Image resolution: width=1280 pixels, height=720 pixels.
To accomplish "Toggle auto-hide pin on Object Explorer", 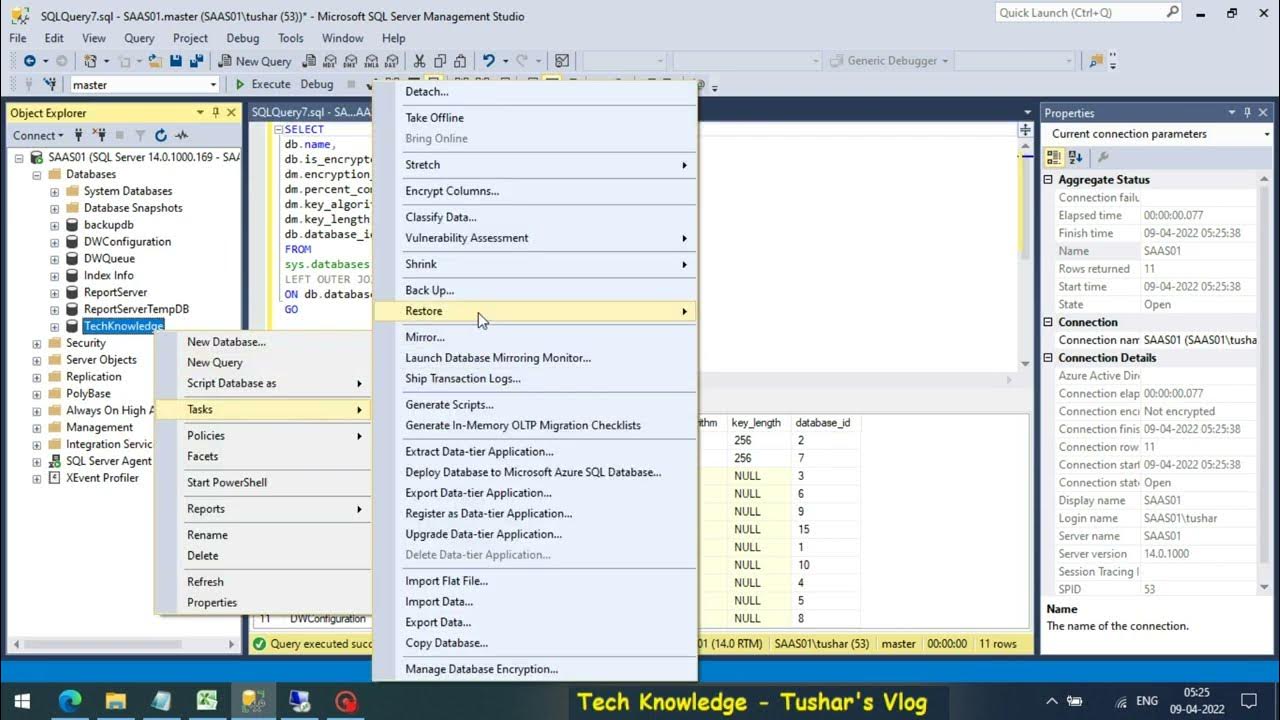I will tap(216, 113).
